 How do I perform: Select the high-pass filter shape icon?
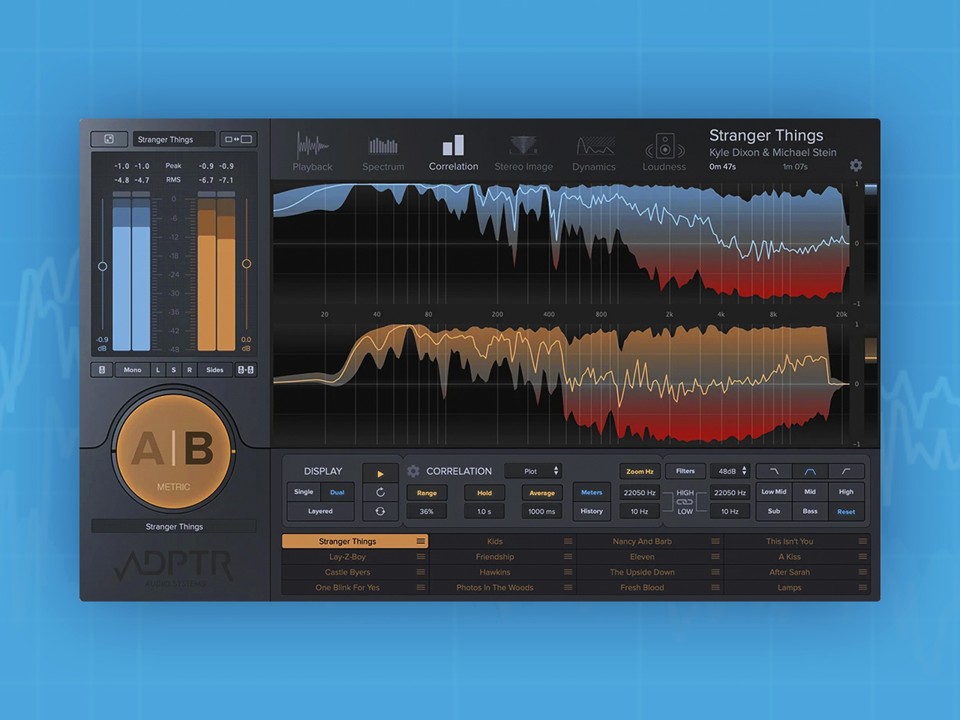(846, 471)
